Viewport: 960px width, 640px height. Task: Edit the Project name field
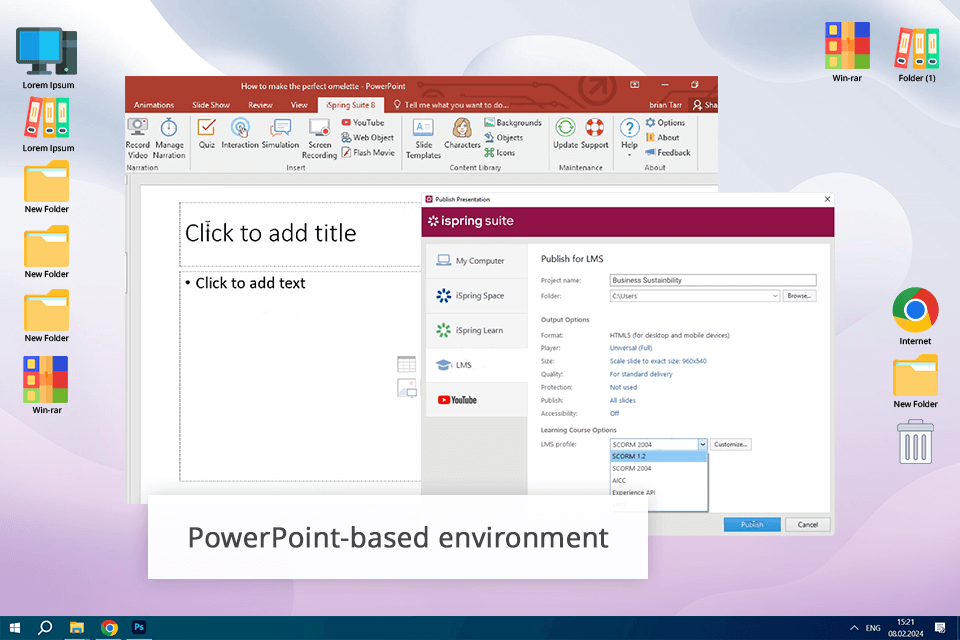point(713,280)
